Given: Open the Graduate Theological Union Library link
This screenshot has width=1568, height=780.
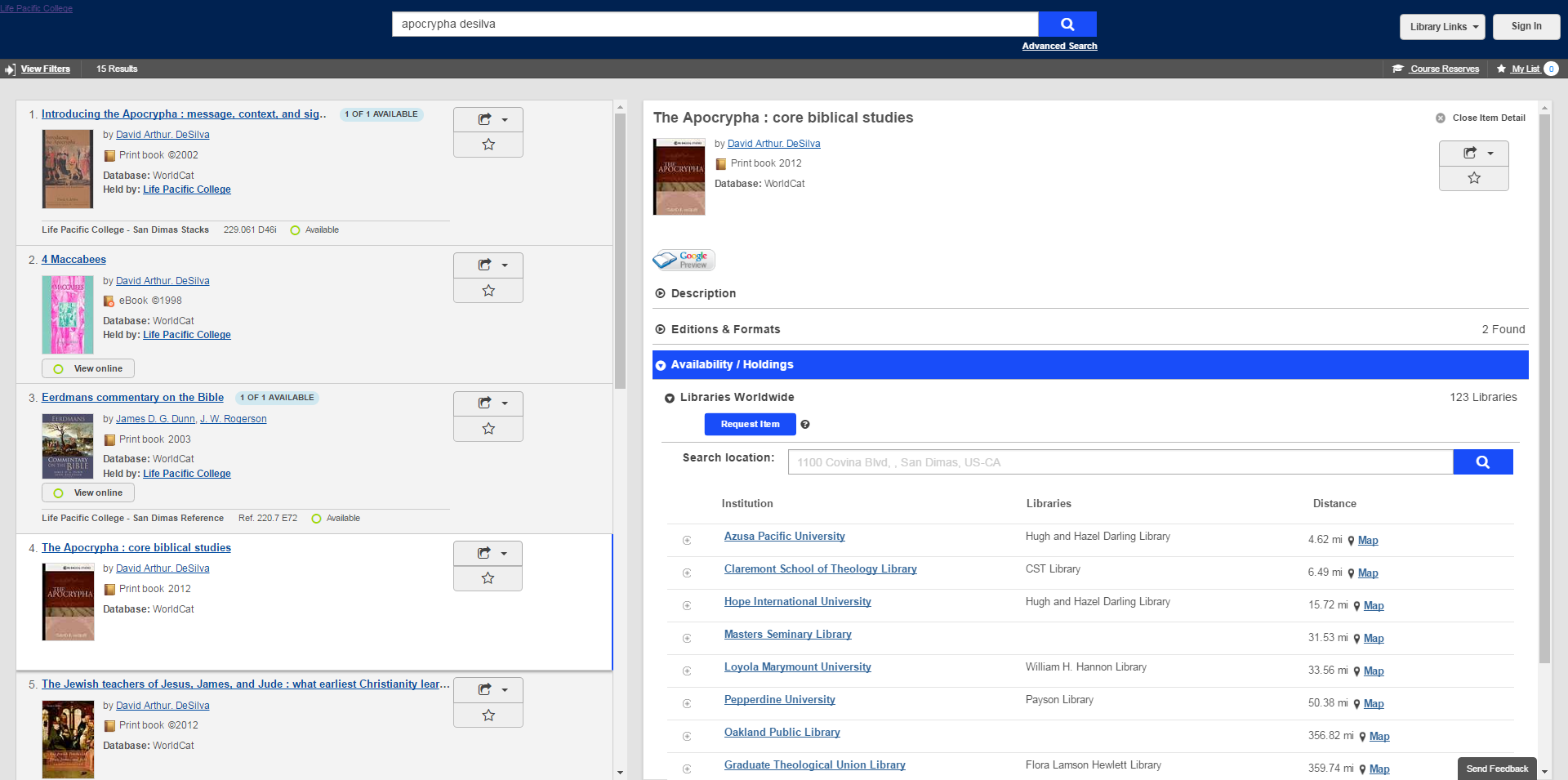Looking at the screenshot, I should (814, 765).
